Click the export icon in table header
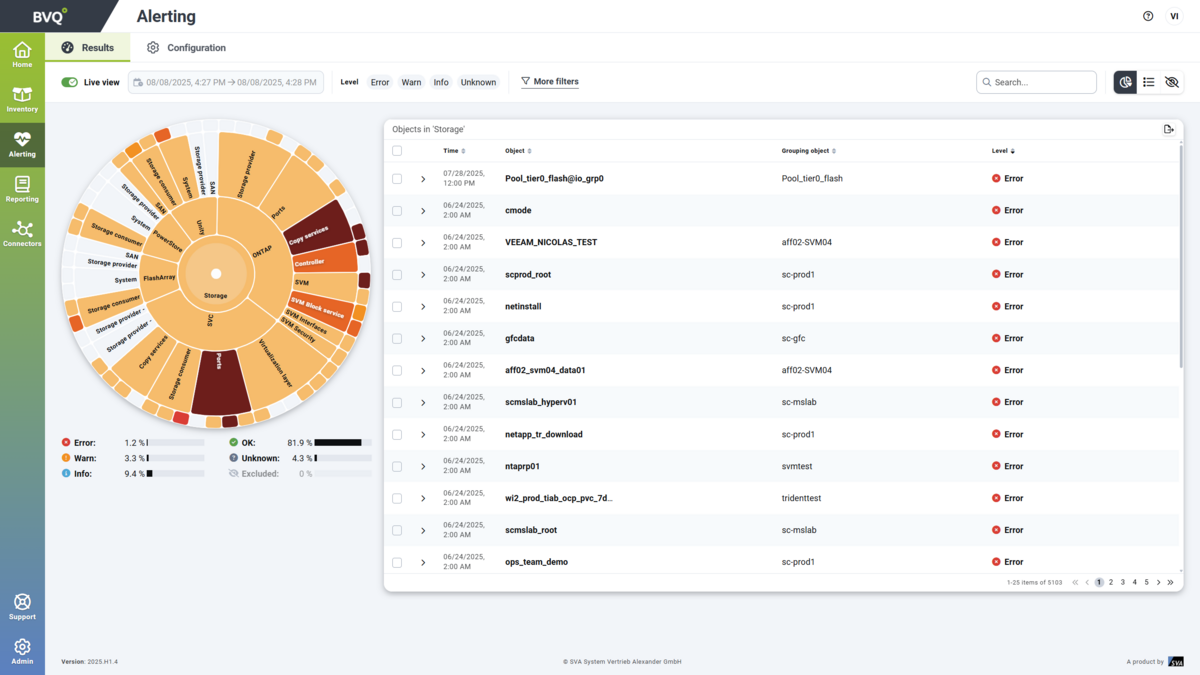1200x675 pixels. 1168,129
